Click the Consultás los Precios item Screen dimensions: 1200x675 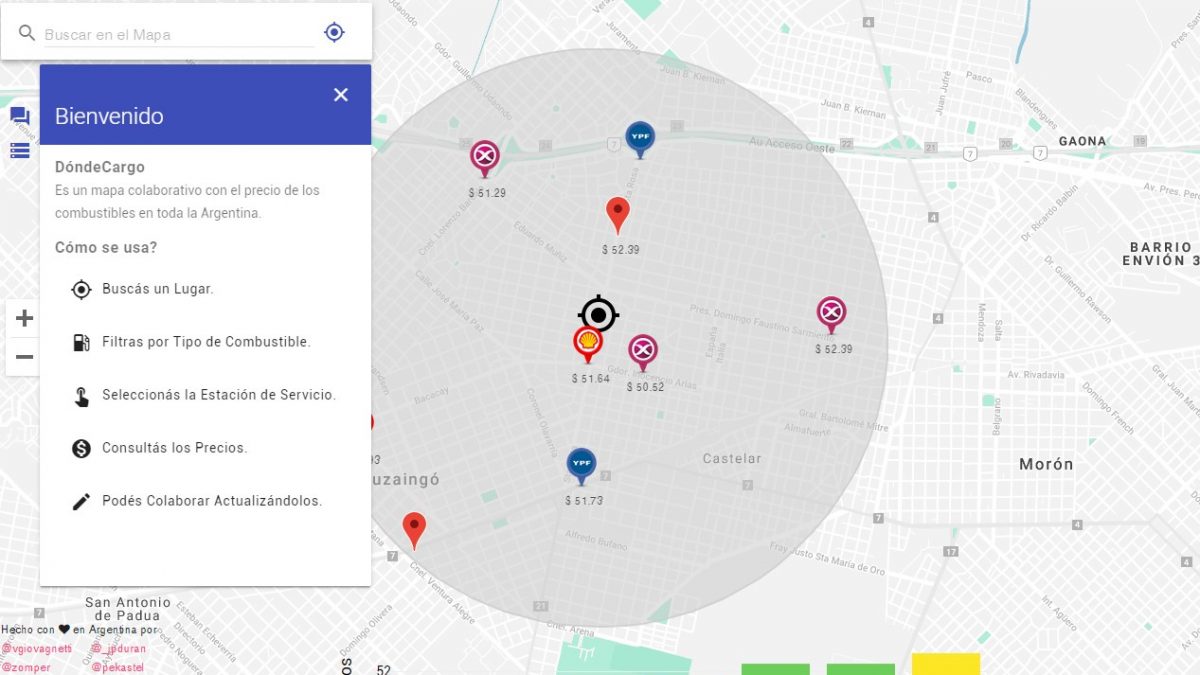point(174,448)
